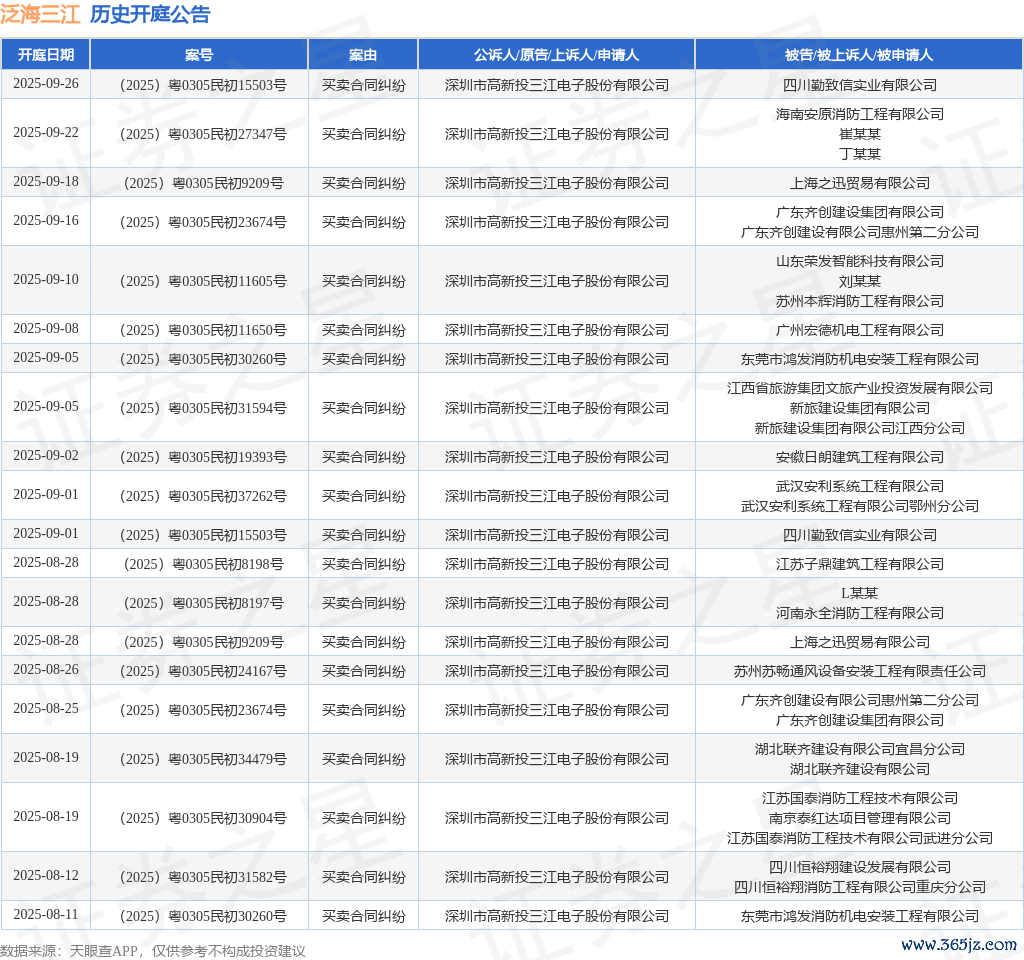Click the 历史开庭公告 heading text
1024x960 pixels.
(x=150, y=14)
